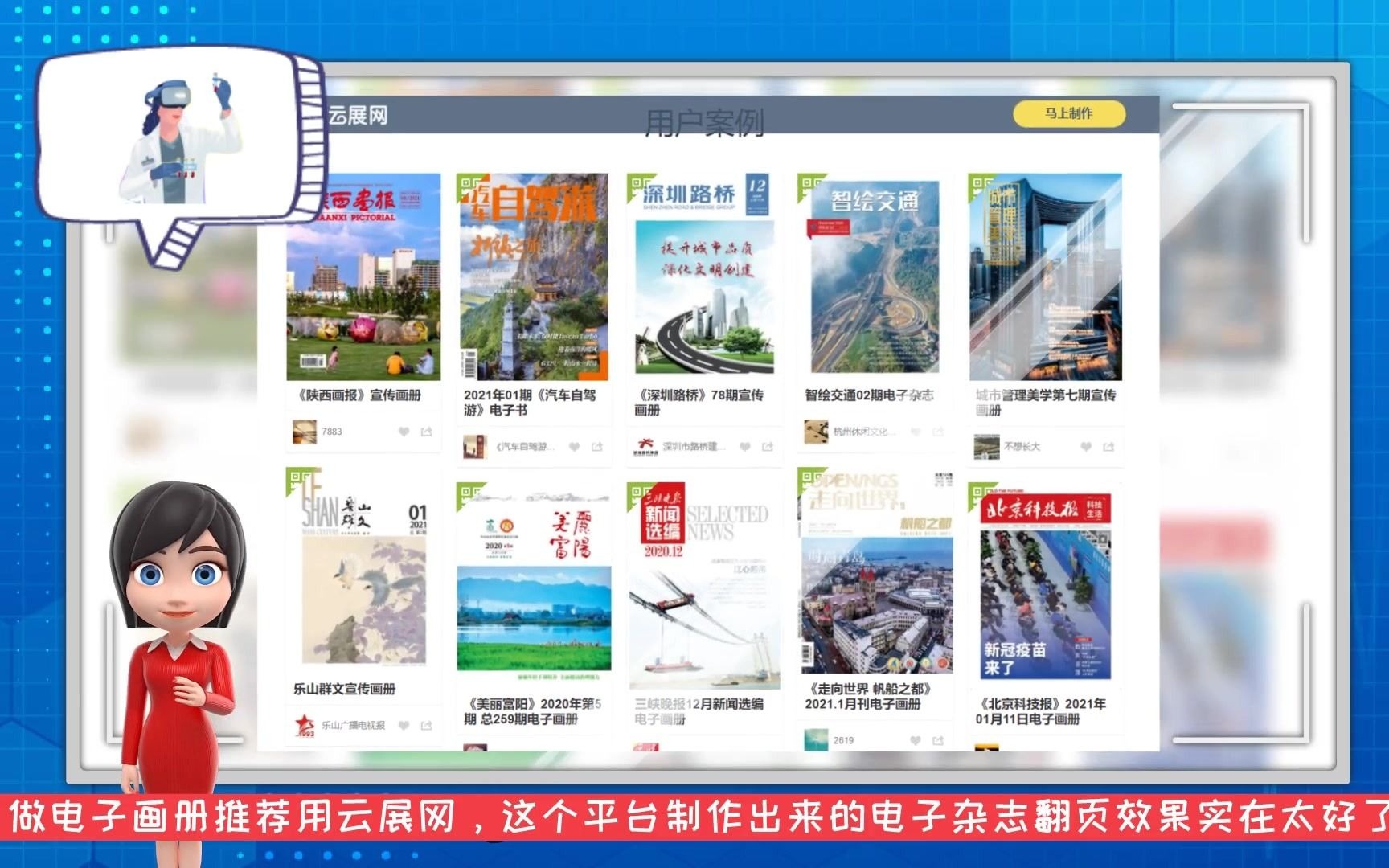The height and width of the screenshot is (868, 1389).
Task: Click author name 乐山广播电视报
Action: coord(354,725)
